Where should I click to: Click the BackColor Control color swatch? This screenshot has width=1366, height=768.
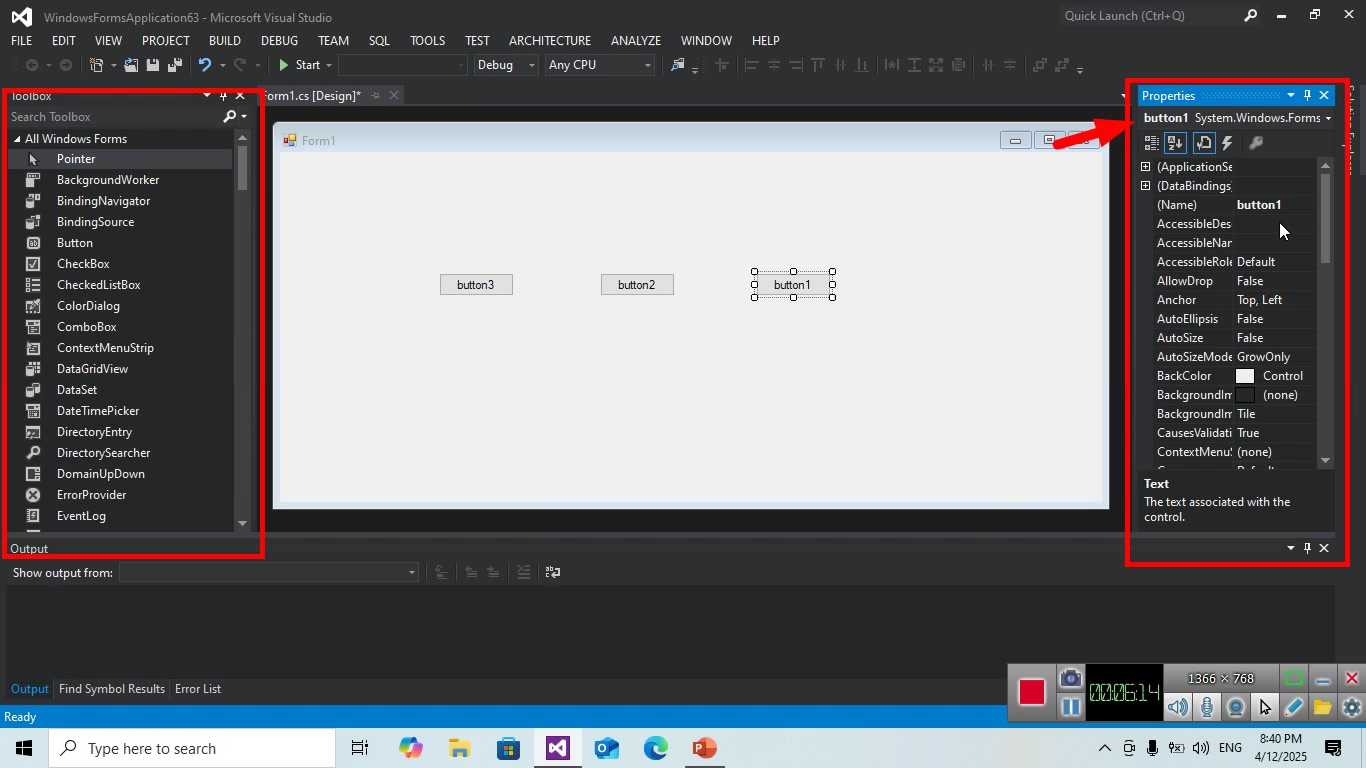click(x=1245, y=376)
